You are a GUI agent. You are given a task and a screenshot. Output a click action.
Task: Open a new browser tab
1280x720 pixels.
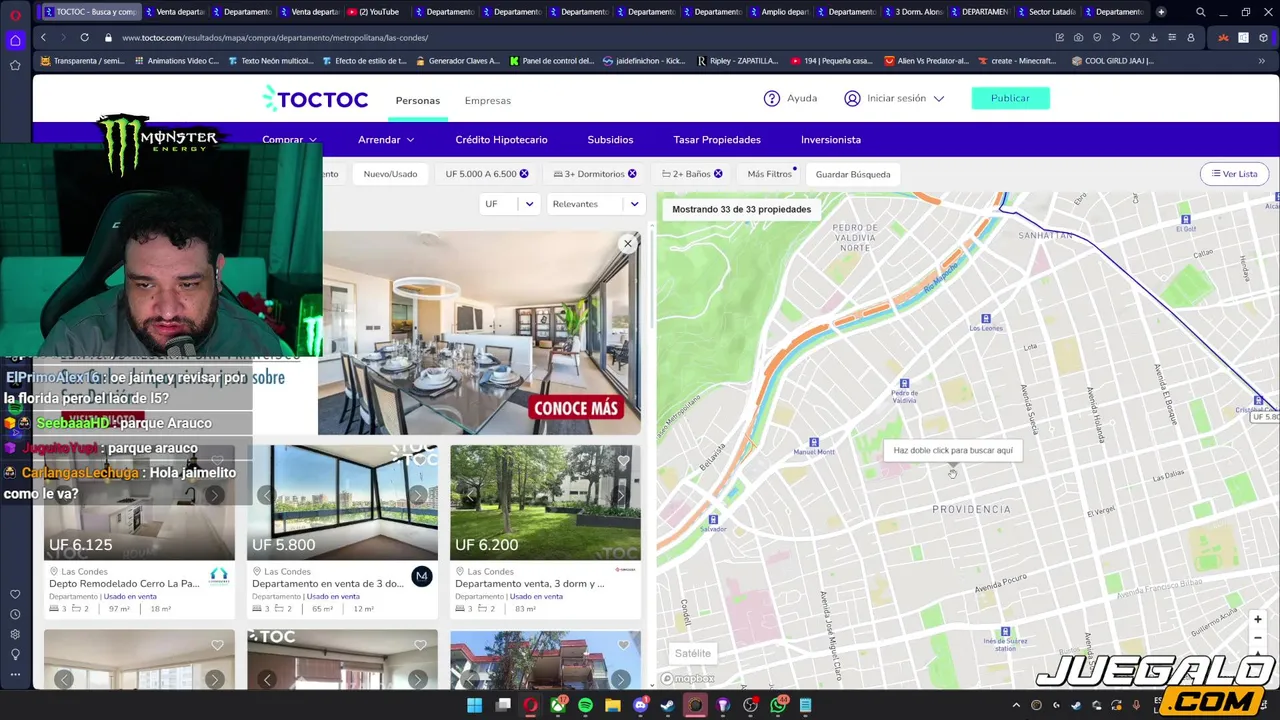(1161, 12)
